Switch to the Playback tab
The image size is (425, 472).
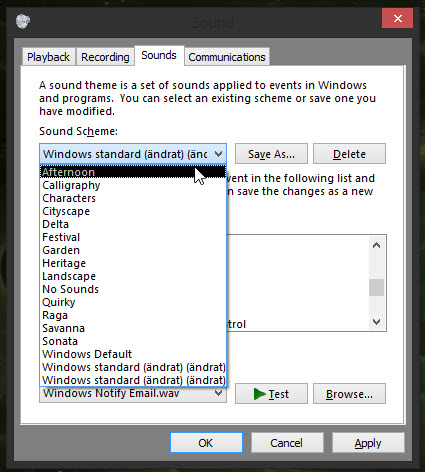pos(48,57)
